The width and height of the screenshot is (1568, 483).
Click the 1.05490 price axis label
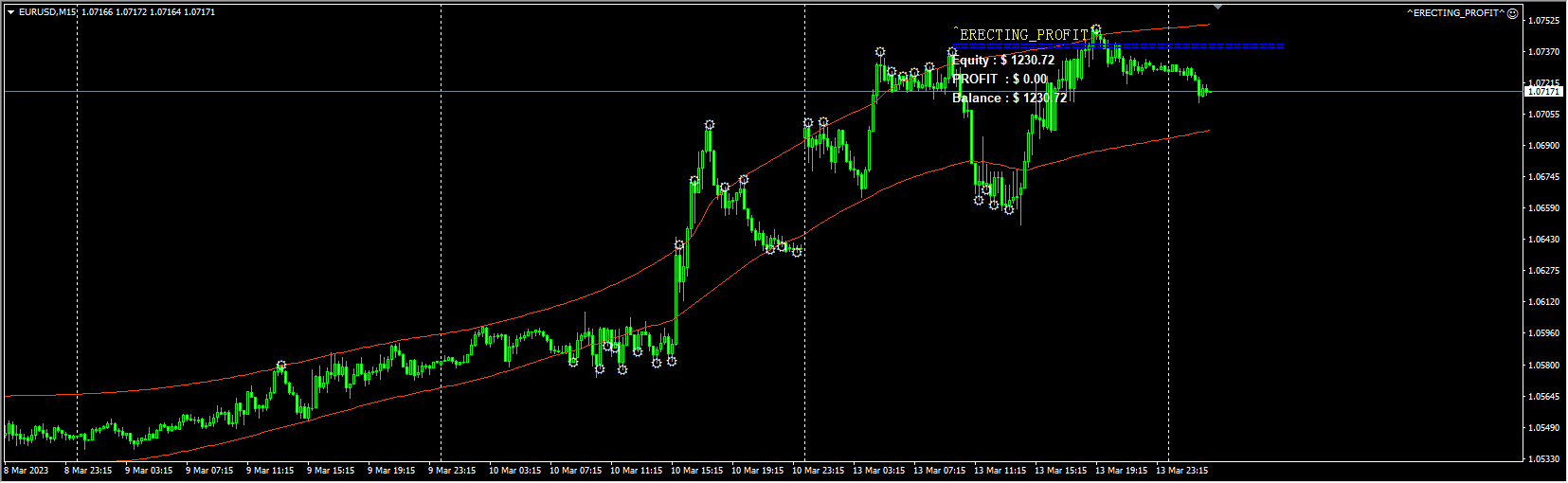coord(1544,428)
